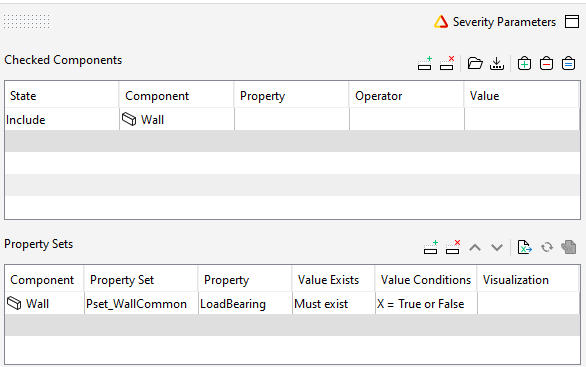Set Checked Components to selection basket

pos(568,63)
